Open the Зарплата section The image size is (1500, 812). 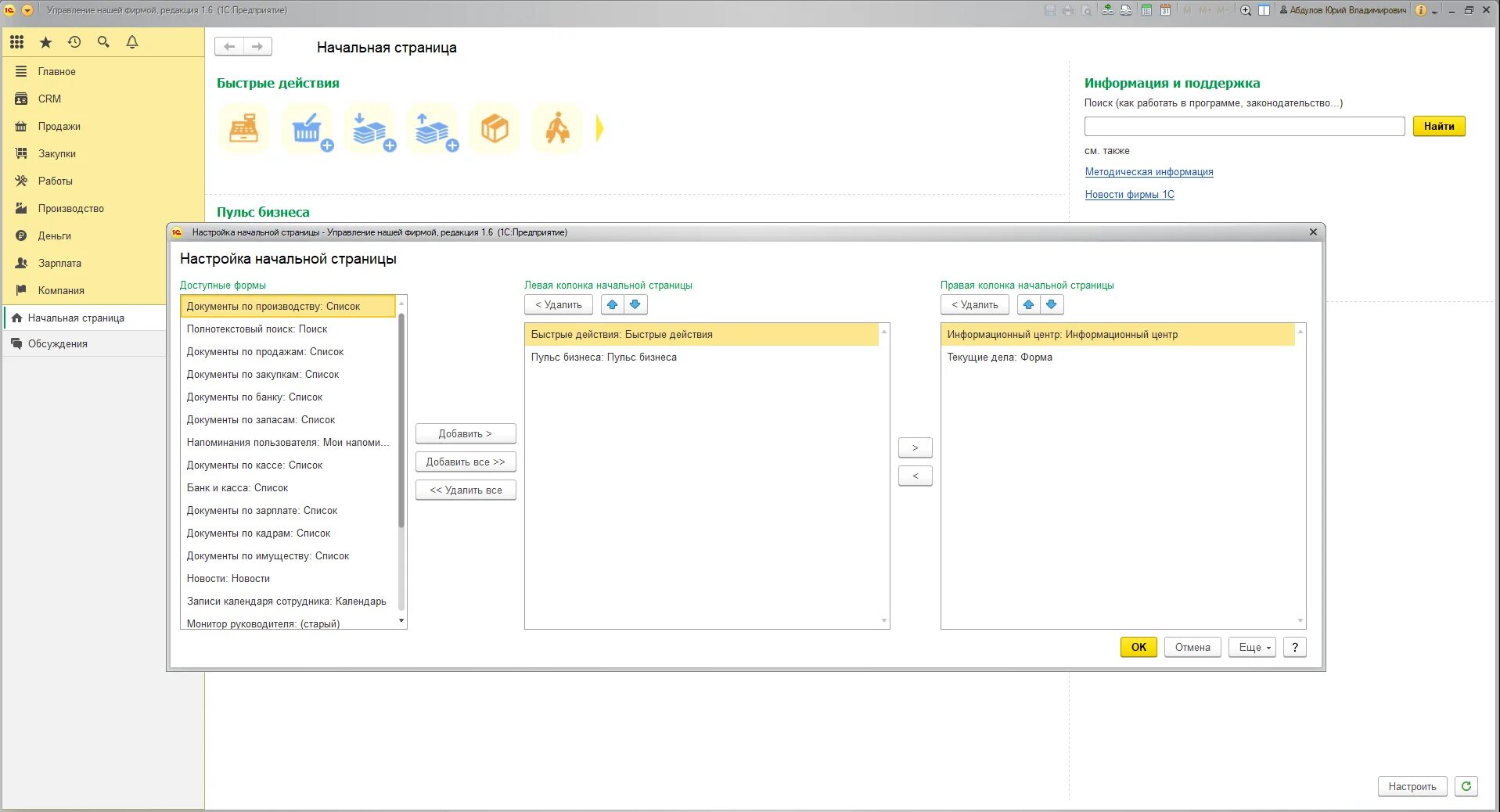pos(86,263)
